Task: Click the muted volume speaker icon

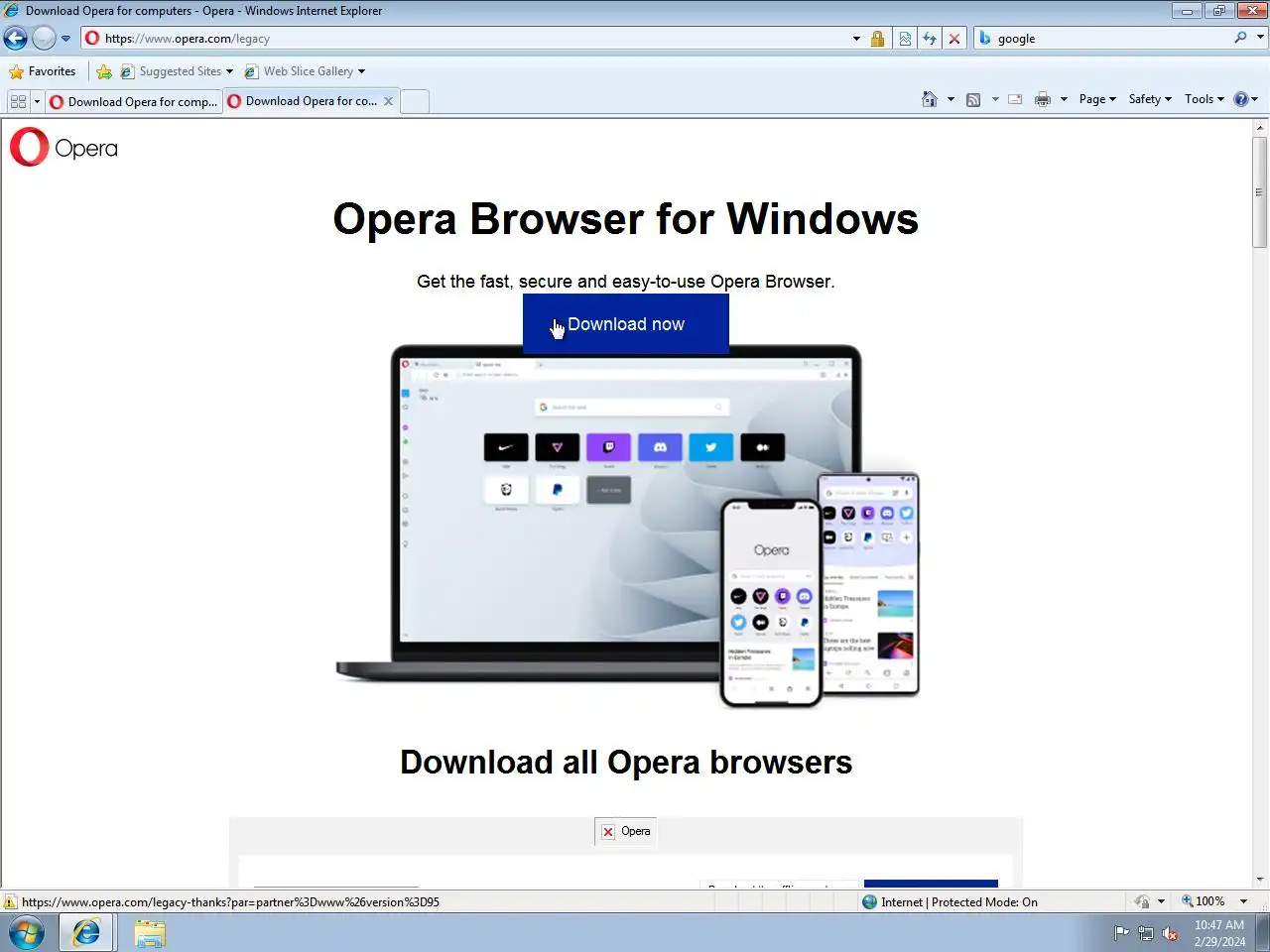Action: click(1171, 933)
